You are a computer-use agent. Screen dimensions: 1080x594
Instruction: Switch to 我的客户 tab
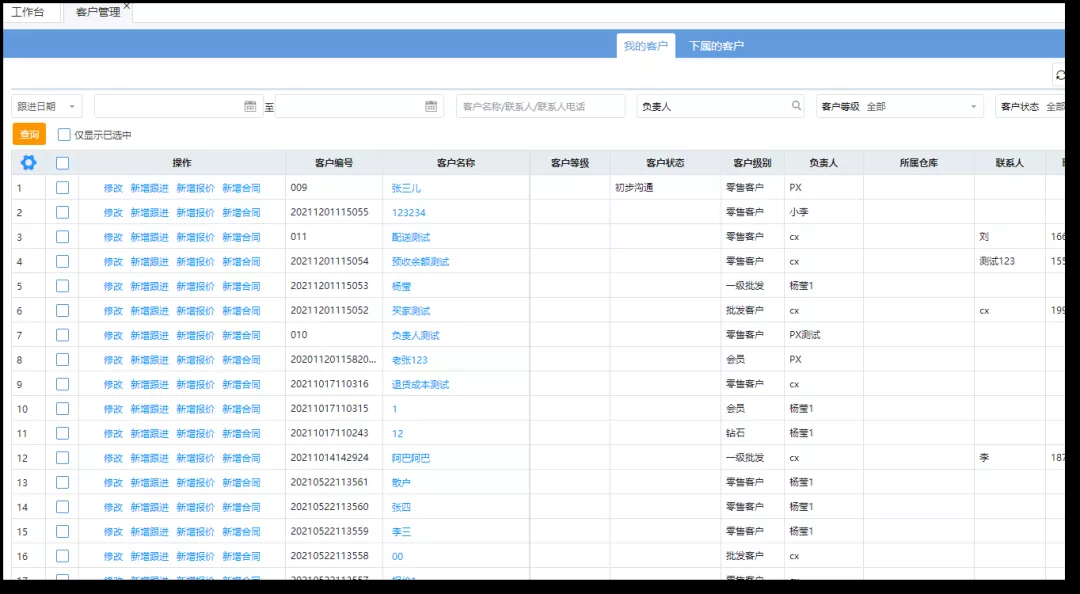click(645, 46)
